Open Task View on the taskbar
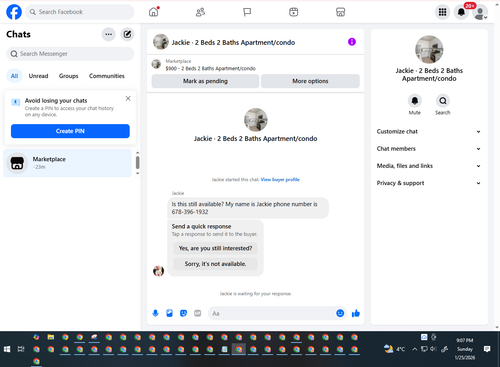This screenshot has width=500, height=367. coord(21,349)
